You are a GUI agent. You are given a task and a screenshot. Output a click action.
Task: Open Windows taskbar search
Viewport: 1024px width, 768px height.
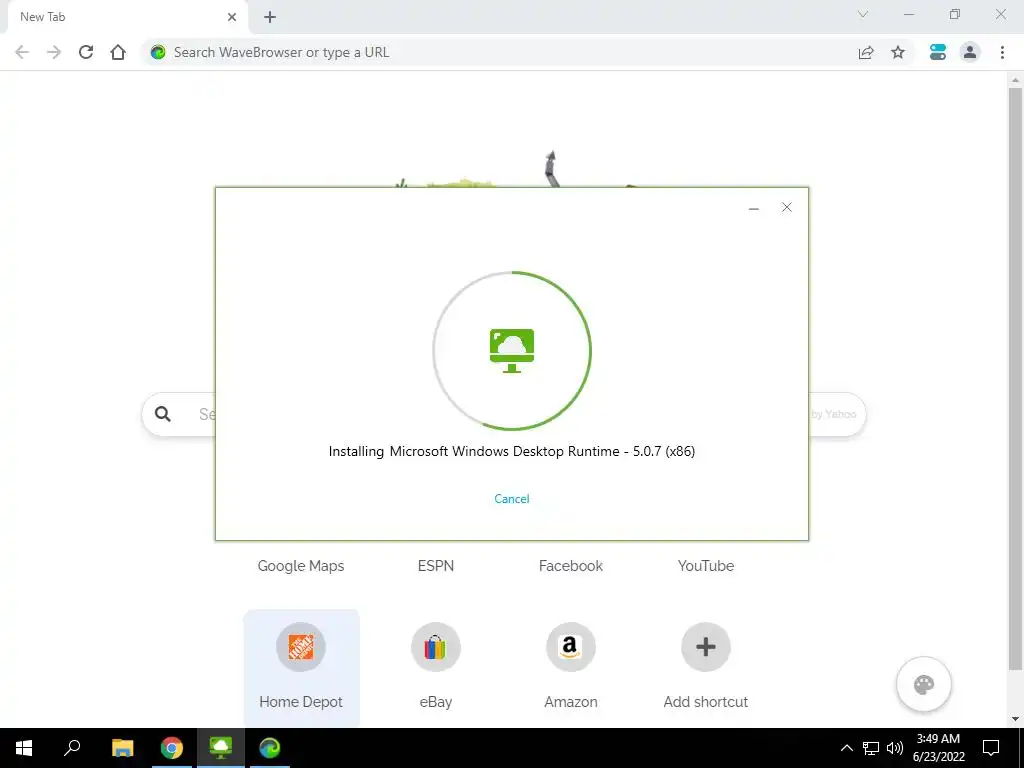pos(72,748)
